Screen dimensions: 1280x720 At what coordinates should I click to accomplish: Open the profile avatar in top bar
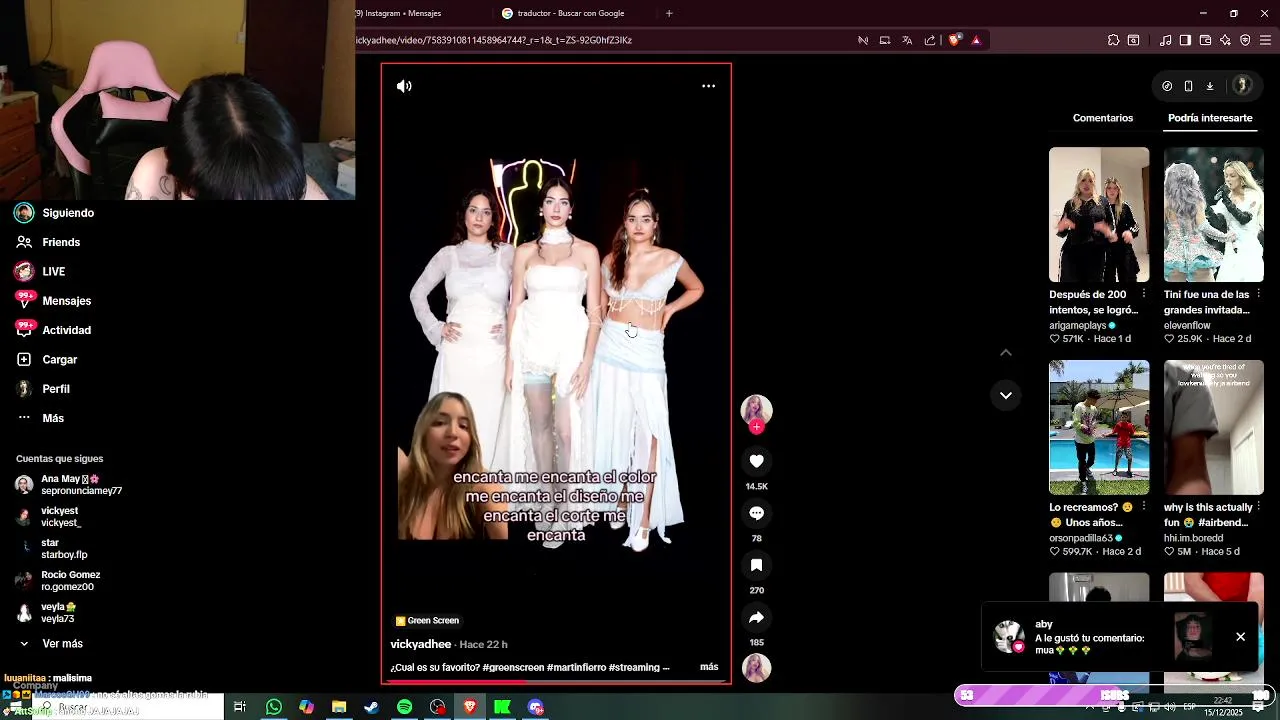click(x=1242, y=86)
